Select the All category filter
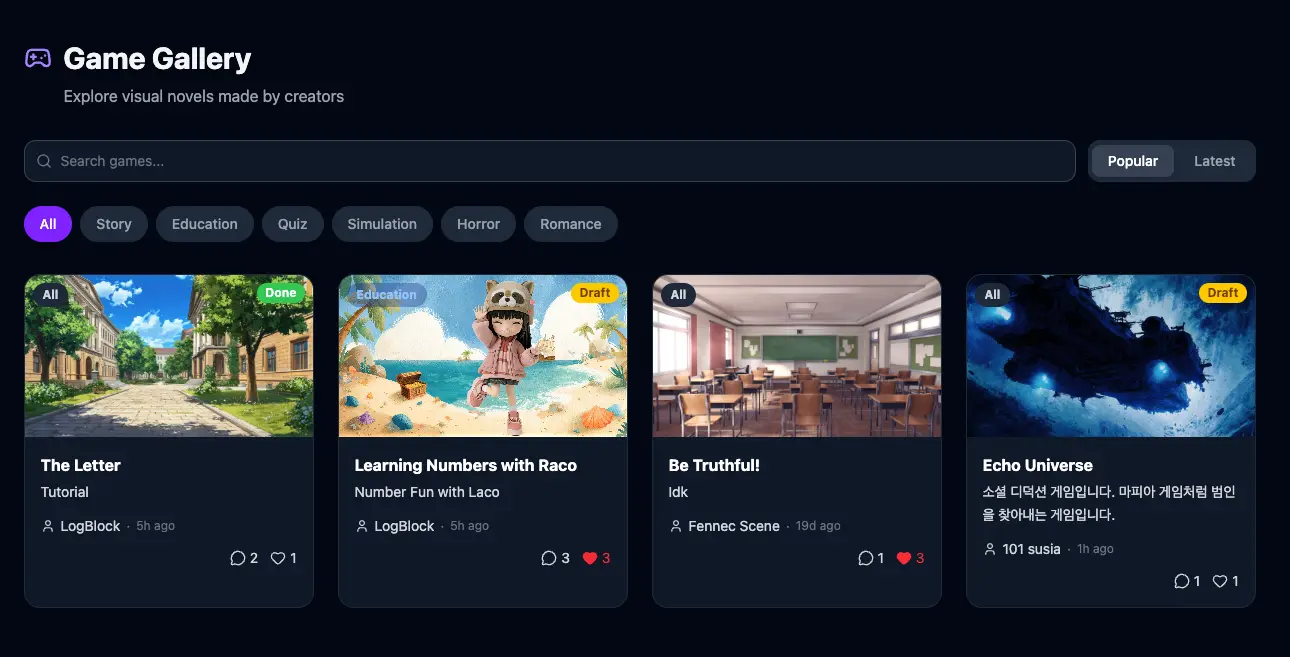The height and width of the screenshot is (657, 1290). point(48,224)
